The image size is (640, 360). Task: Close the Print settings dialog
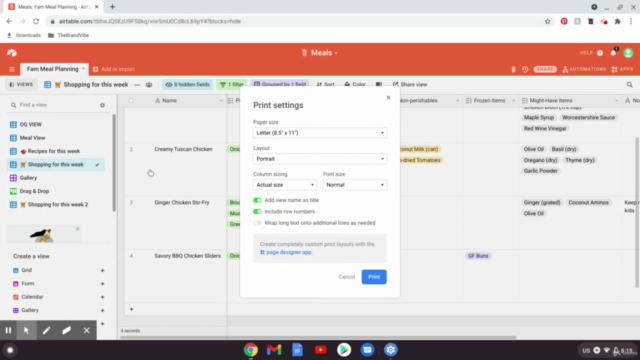pyautogui.click(x=389, y=98)
